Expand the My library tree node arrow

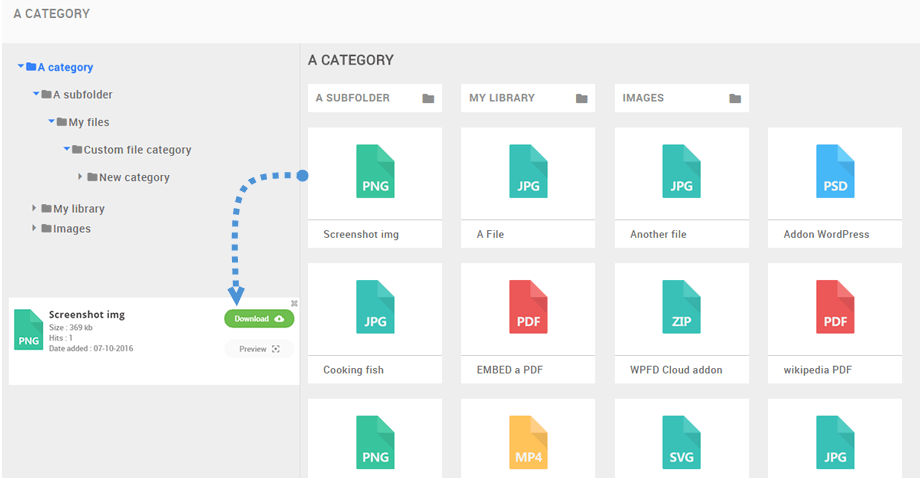click(36, 209)
